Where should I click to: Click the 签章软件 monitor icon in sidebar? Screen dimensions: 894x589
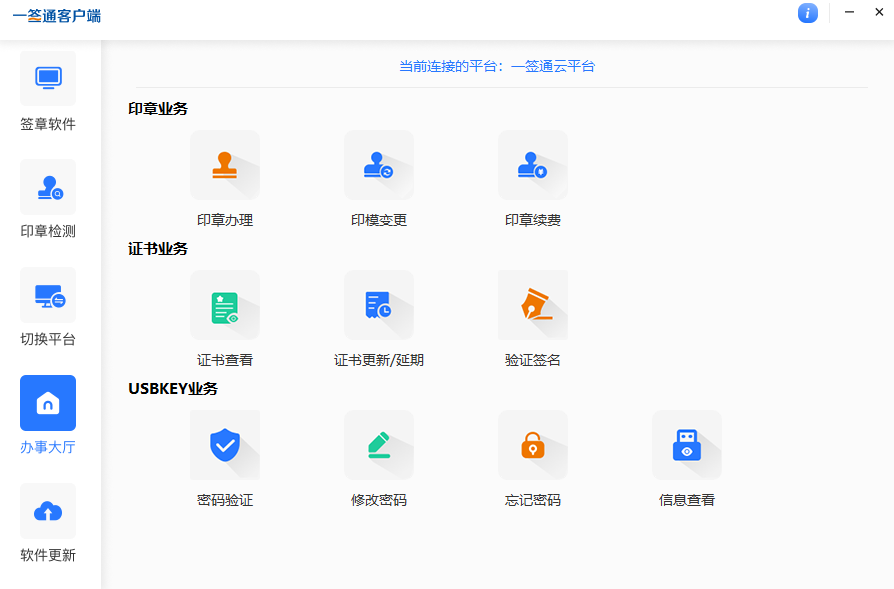pyautogui.click(x=47, y=78)
